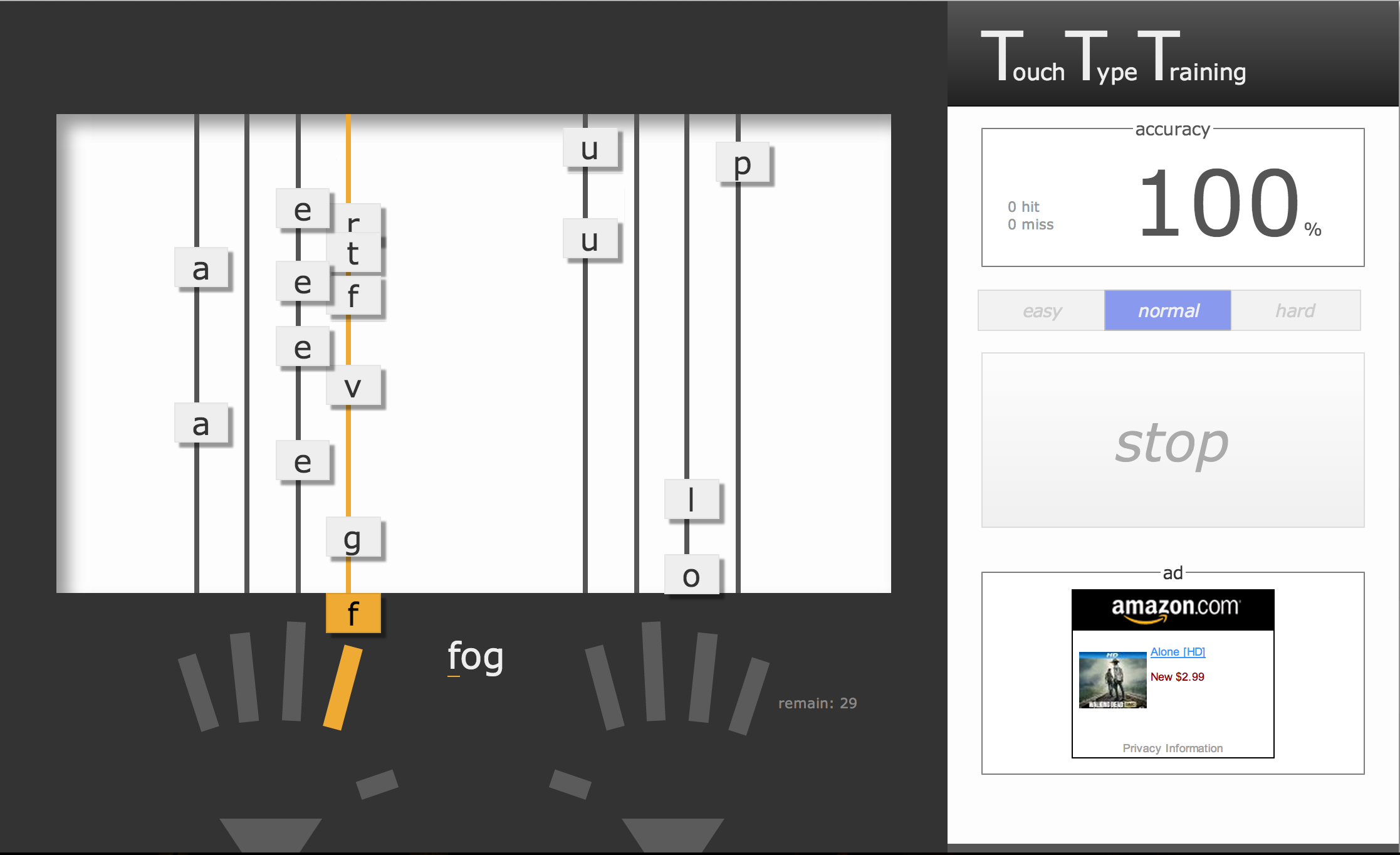Click the Privacy Information link
1400x855 pixels.
click(1173, 748)
